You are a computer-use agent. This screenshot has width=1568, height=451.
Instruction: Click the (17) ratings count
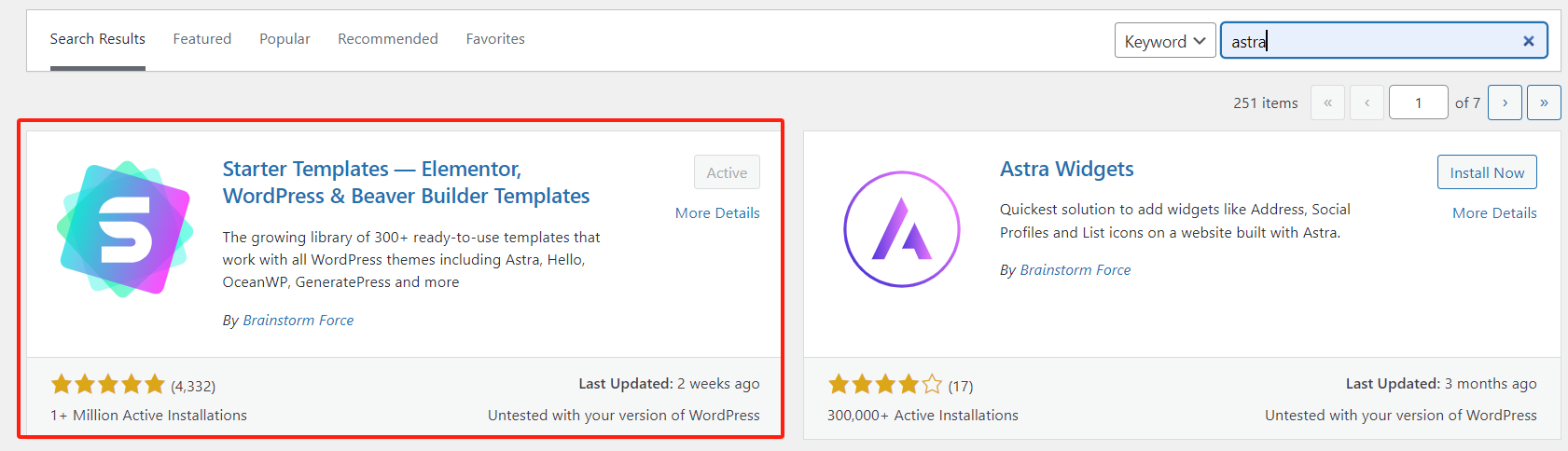(961, 386)
